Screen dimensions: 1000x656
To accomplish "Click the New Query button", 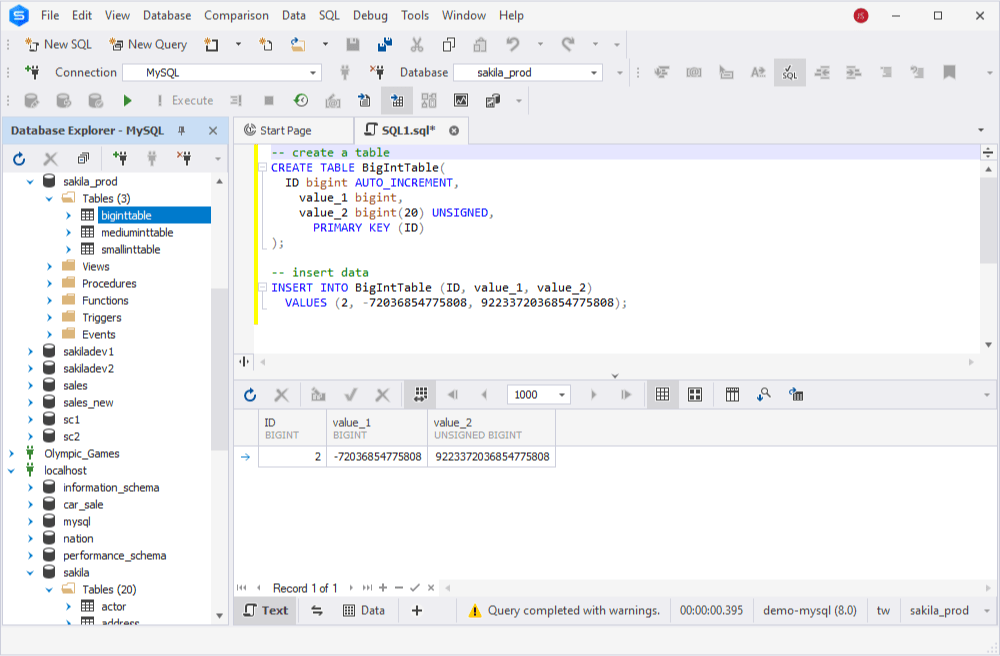I will point(147,44).
